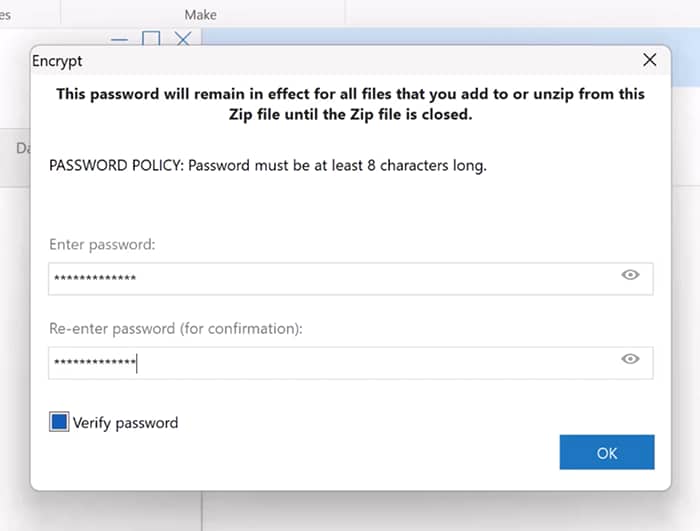The width and height of the screenshot is (700, 531).
Task: Toggle the Verify password checkbox
Action: (x=59, y=422)
